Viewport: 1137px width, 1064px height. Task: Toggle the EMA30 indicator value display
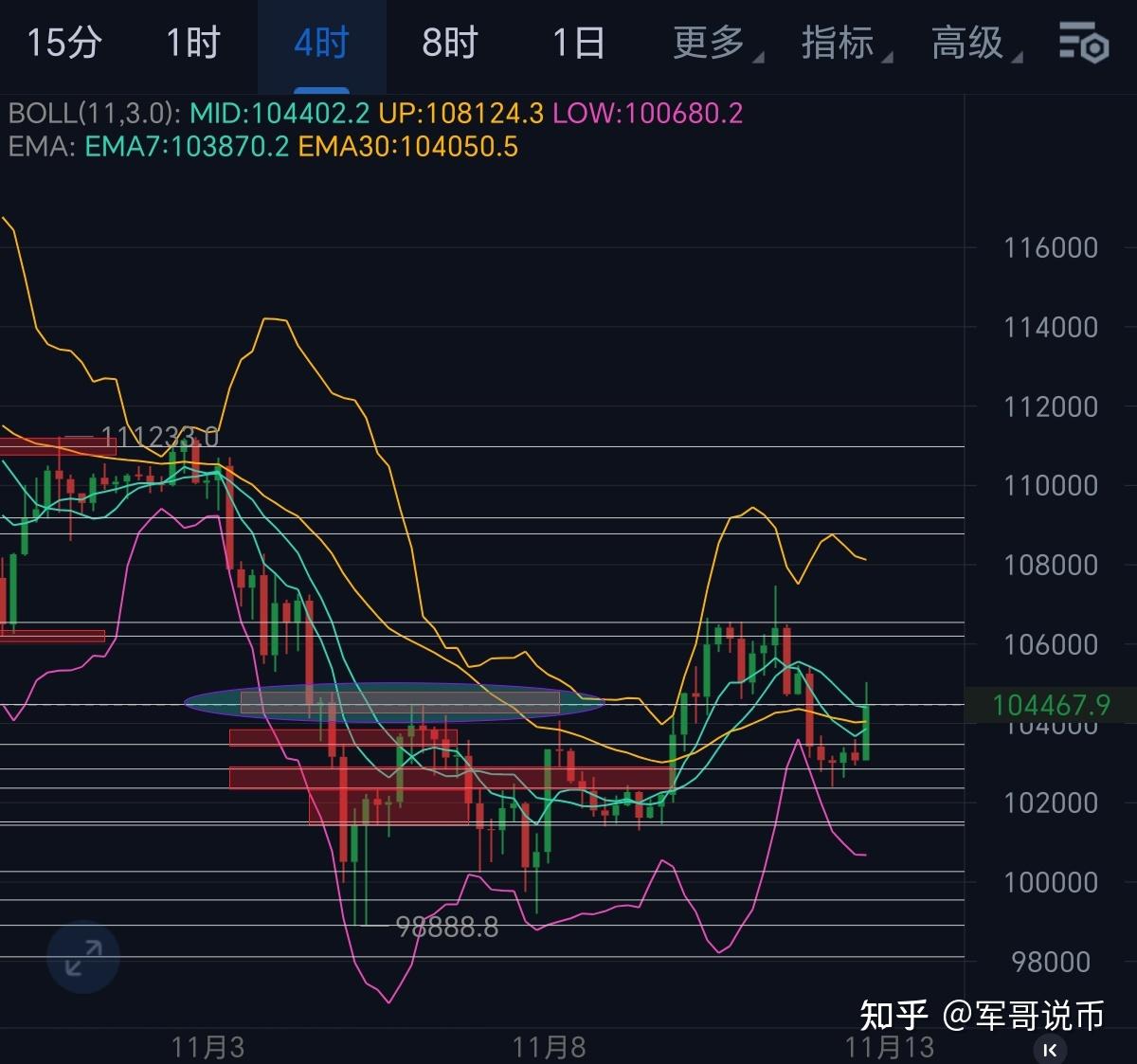[x=407, y=148]
